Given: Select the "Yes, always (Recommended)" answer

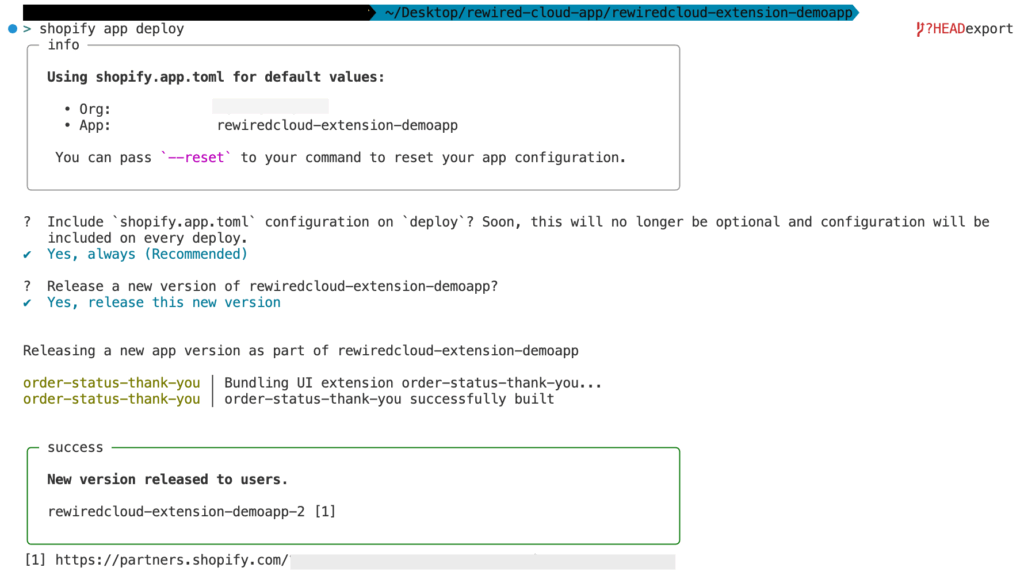Looking at the screenshot, I should click(147, 255).
